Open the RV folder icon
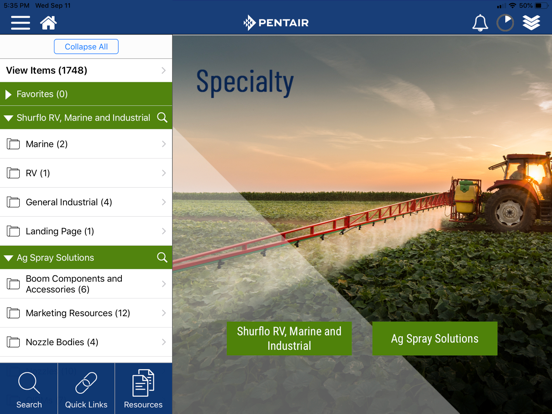Screen dimensions: 552x414 pos(13,173)
